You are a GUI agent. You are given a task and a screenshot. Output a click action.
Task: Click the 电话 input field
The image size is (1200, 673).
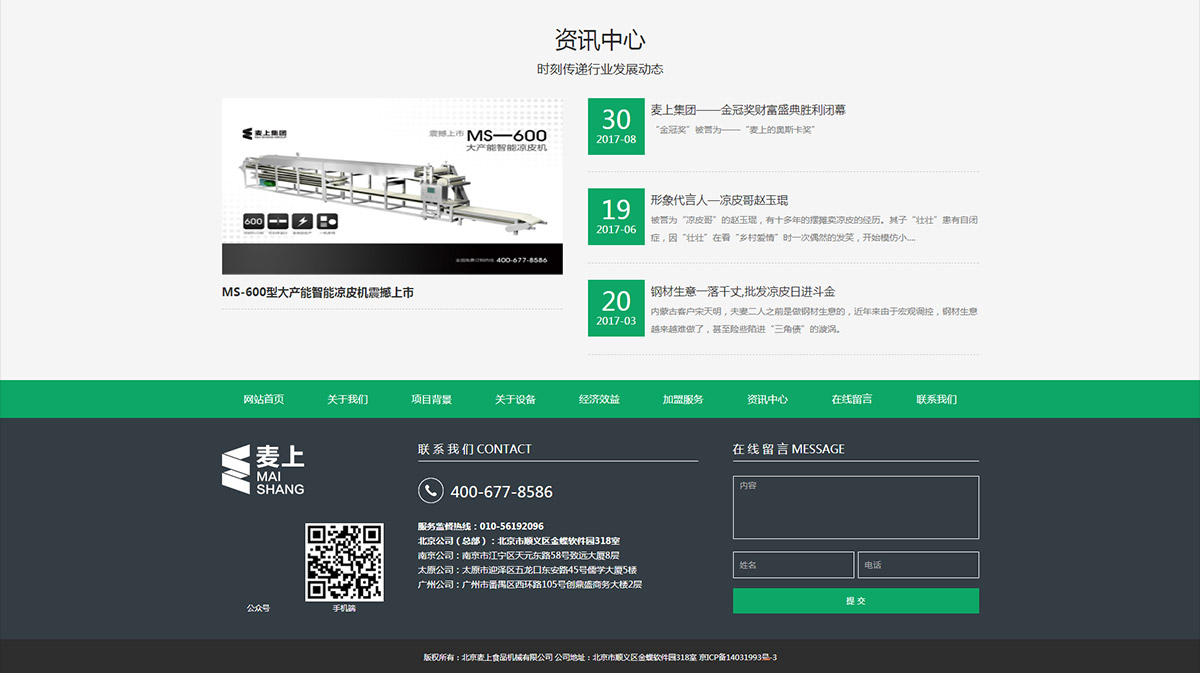918,565
